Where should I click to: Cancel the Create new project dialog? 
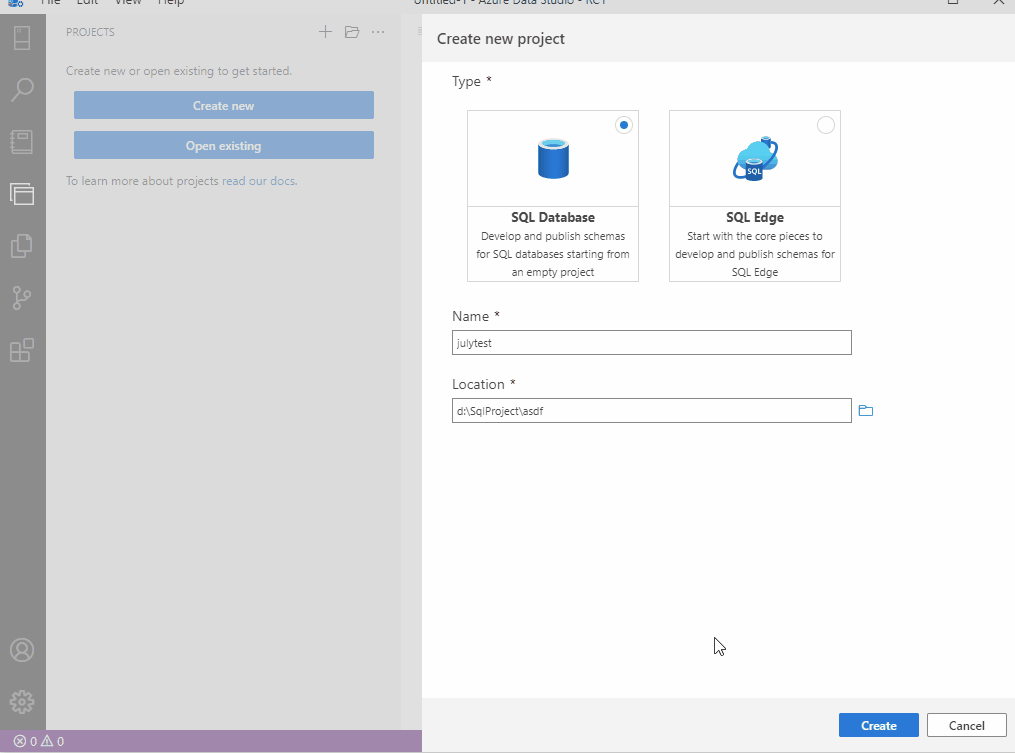pyautogui.click(x=966, y=724)
